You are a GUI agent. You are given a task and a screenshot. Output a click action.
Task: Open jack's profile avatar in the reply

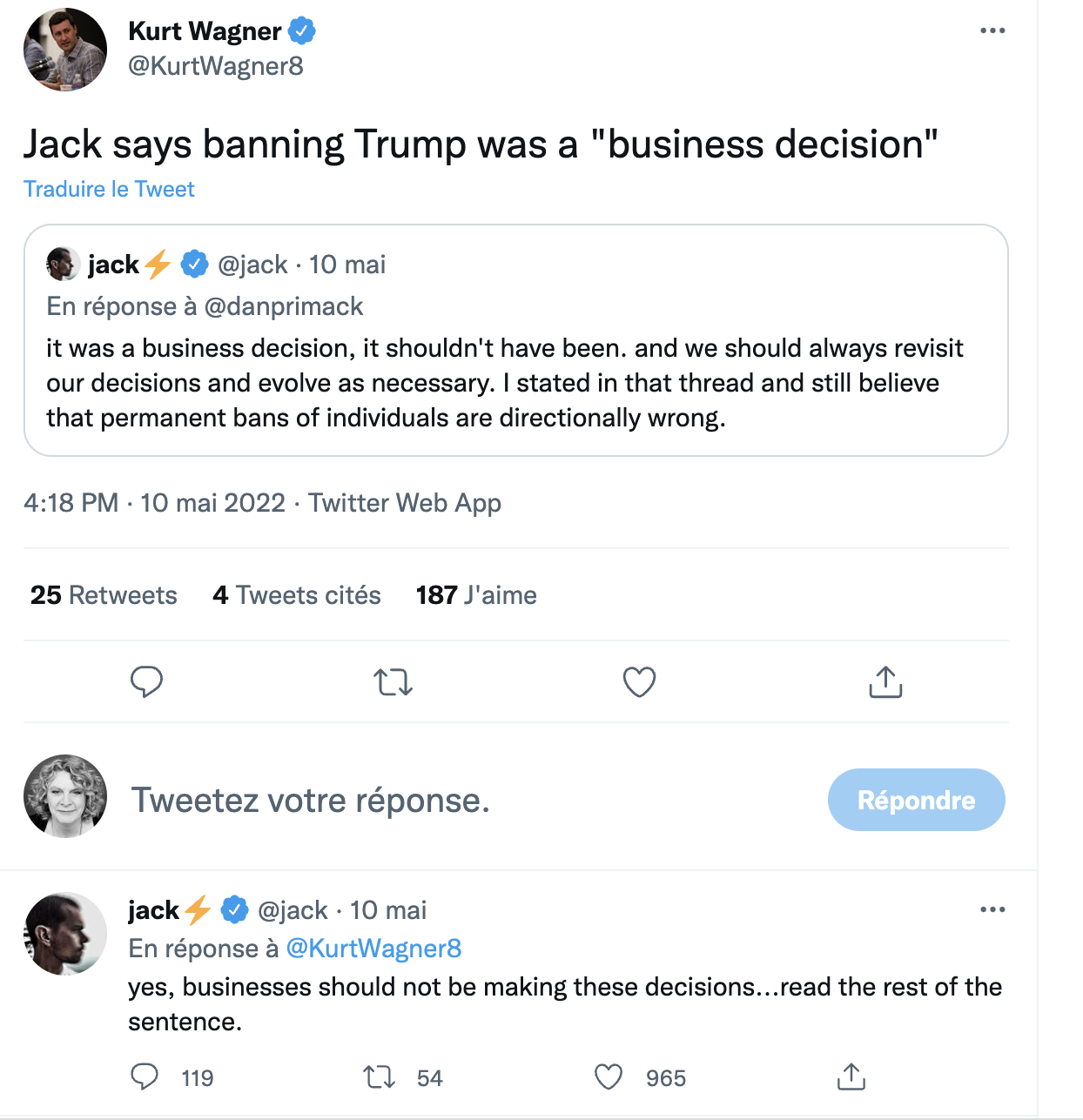[x=65, y=934]
